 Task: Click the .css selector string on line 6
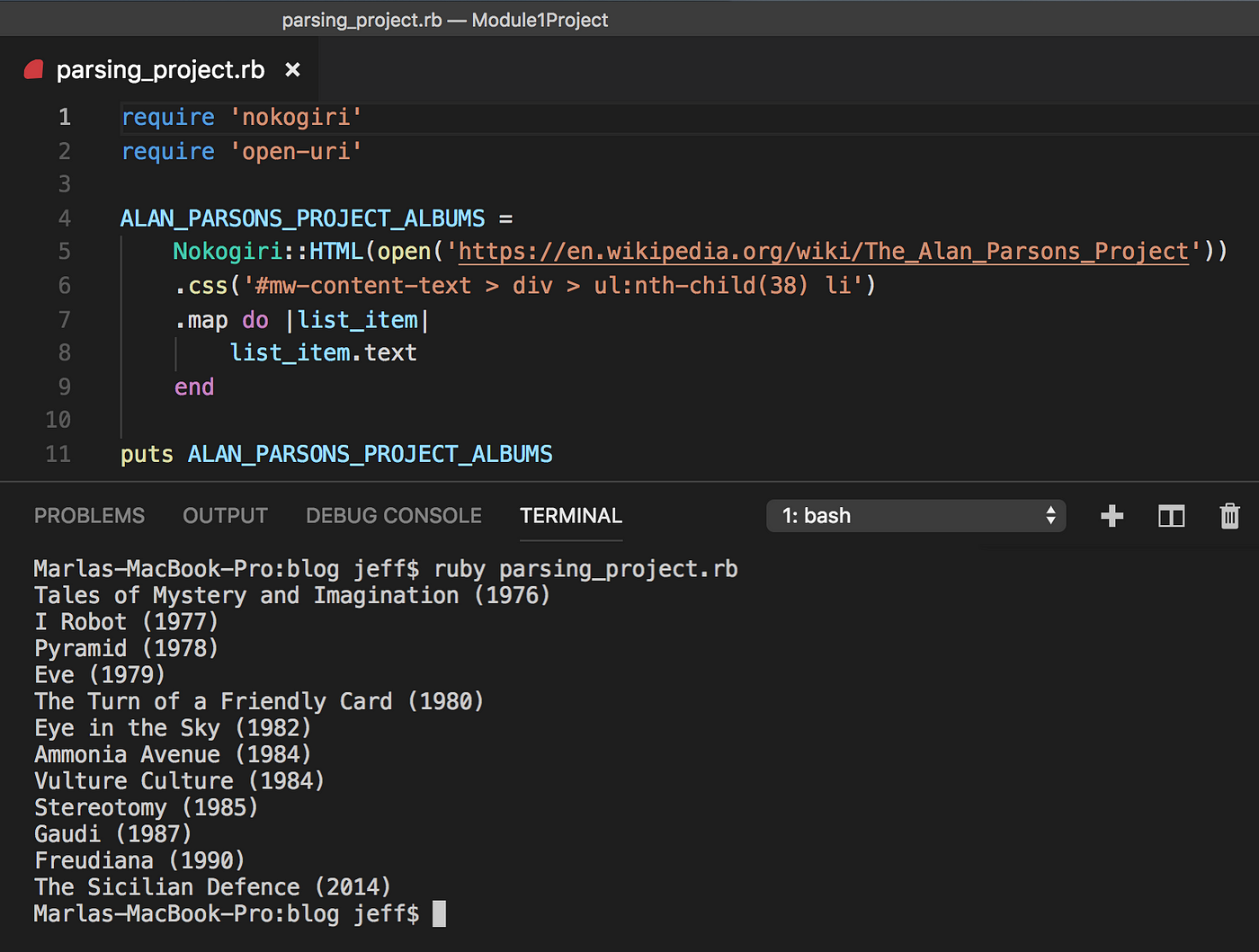click(x=553, y=286)
